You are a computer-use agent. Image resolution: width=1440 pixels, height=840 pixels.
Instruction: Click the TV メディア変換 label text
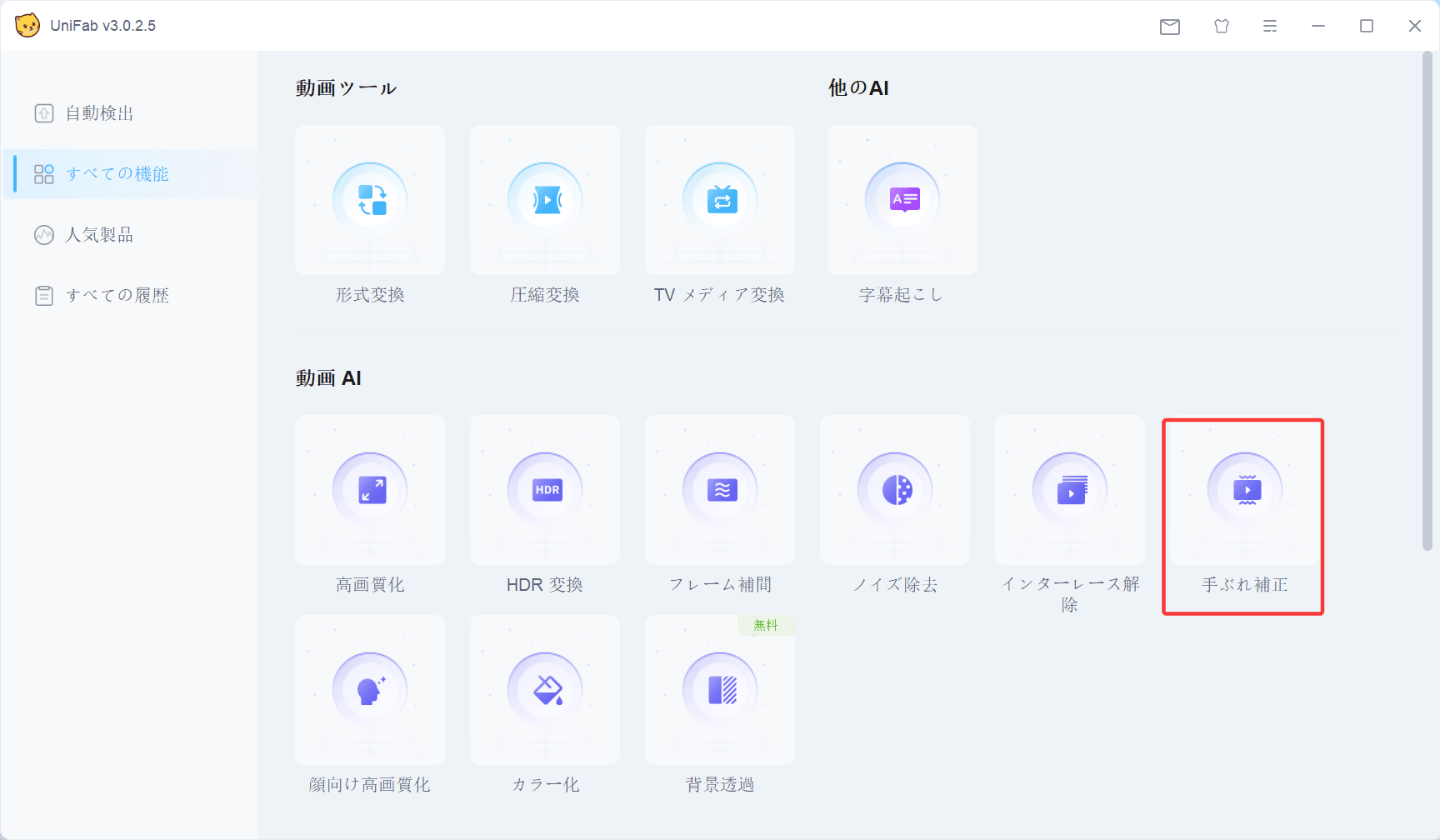(x=719, y=295)
